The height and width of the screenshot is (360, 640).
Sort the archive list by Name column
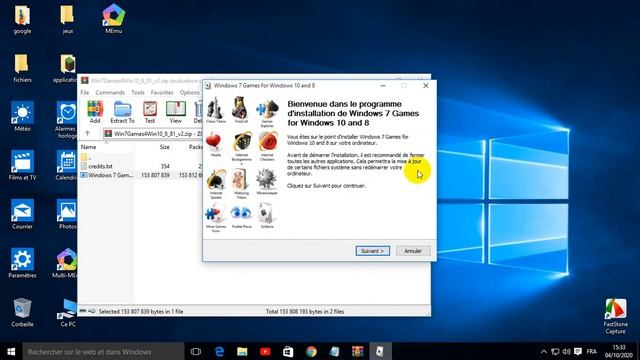pos(88,147)
